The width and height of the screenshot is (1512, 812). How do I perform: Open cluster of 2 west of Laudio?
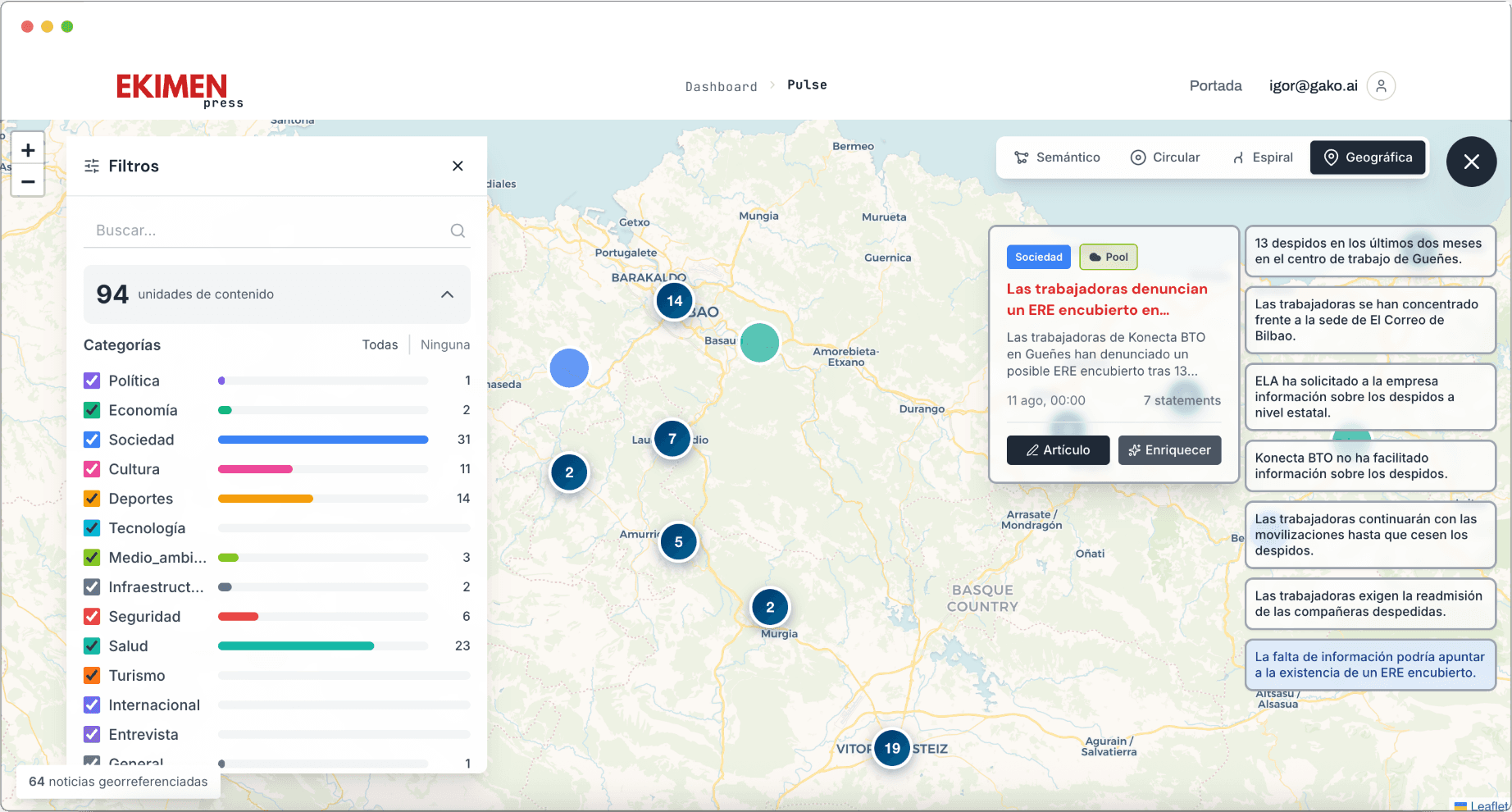[x=569, y=472]
